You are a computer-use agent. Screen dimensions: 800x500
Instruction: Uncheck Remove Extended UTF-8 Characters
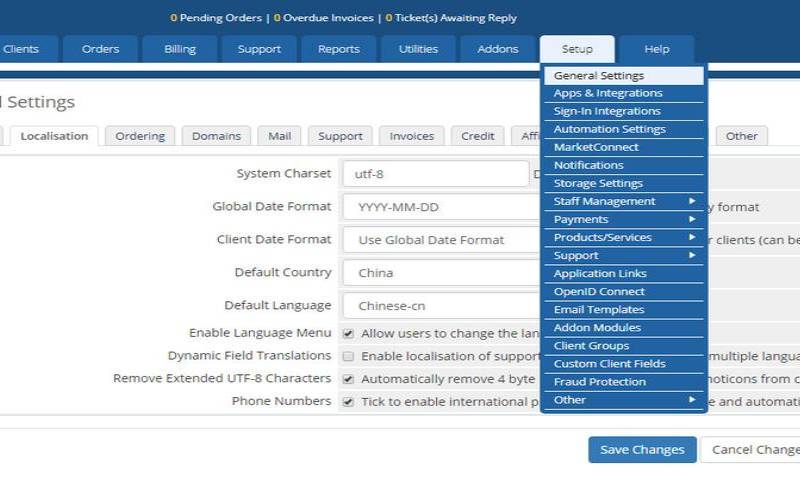[x=348, y=379]
